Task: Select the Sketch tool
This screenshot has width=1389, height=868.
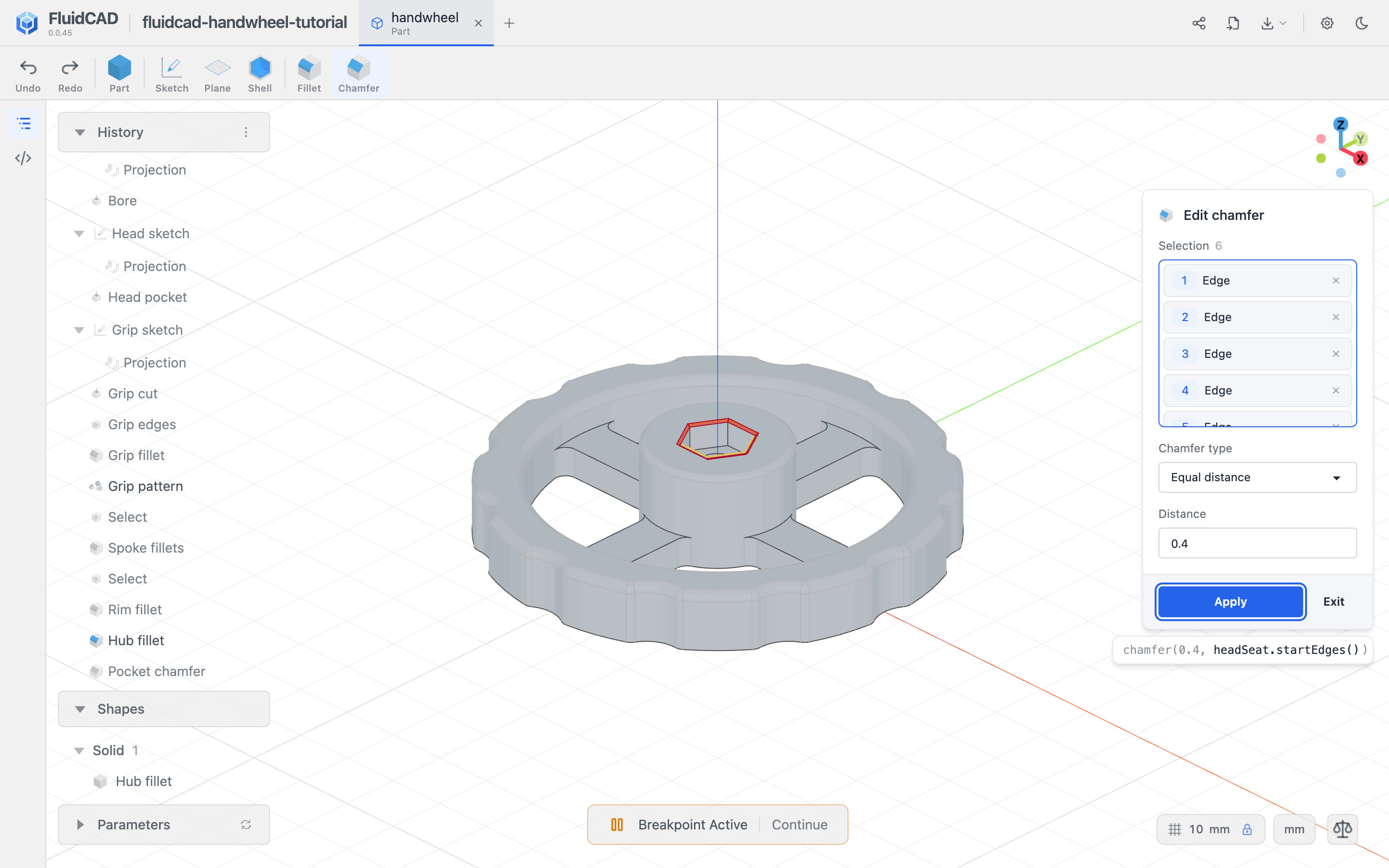Action: [x=172, y=75]
